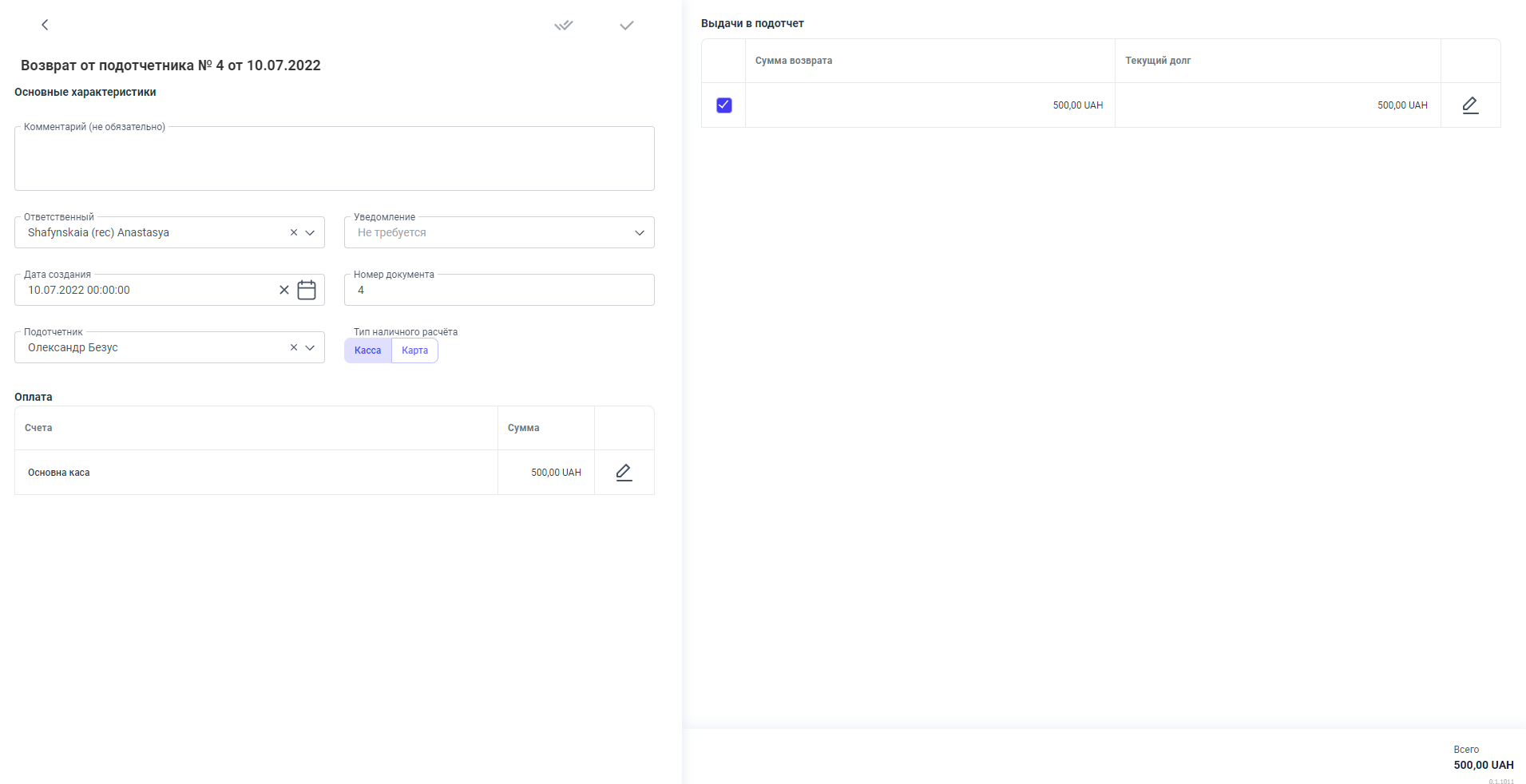Click the Комментарий text area

pos(334,160)
